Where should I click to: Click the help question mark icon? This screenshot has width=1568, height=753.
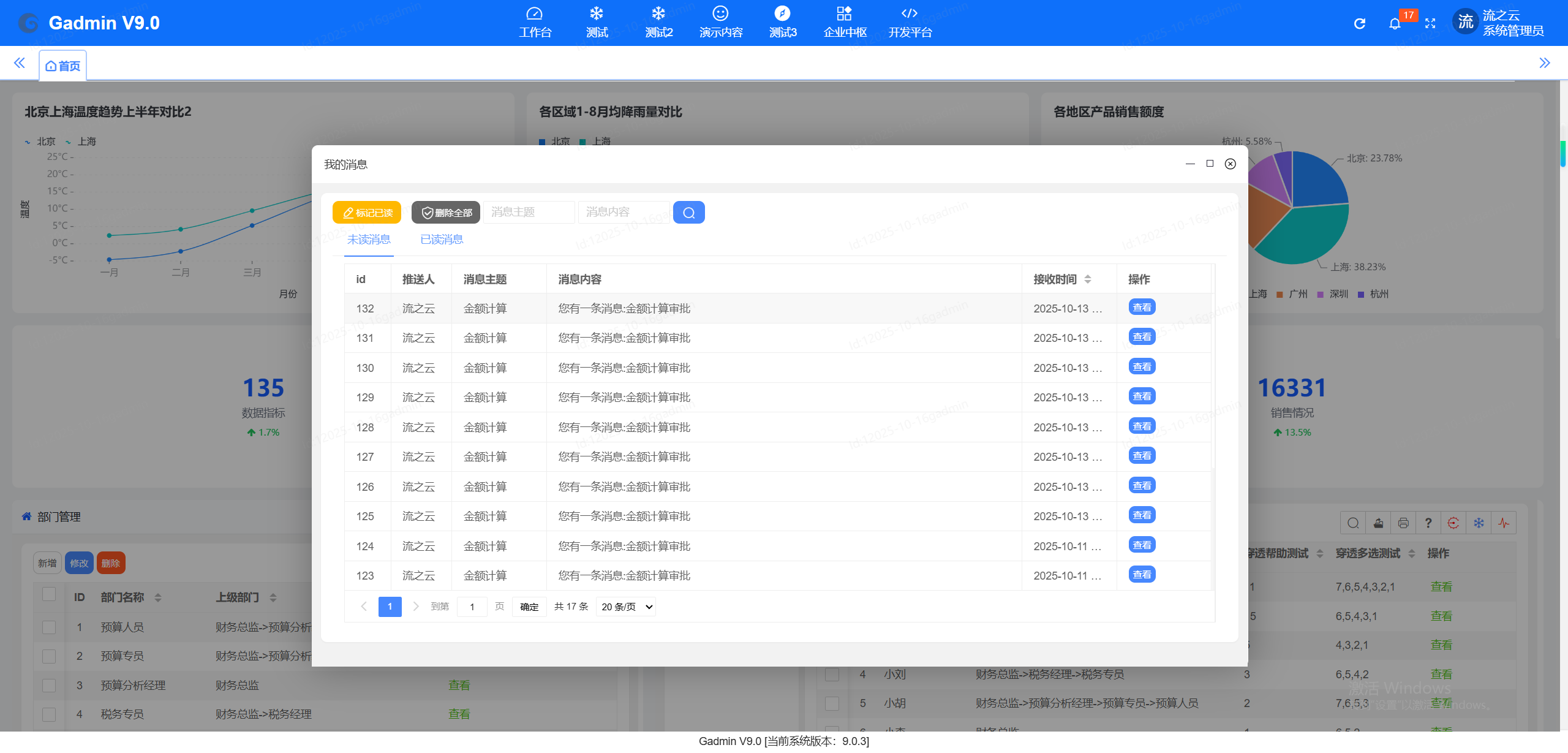pos(1428,523)
